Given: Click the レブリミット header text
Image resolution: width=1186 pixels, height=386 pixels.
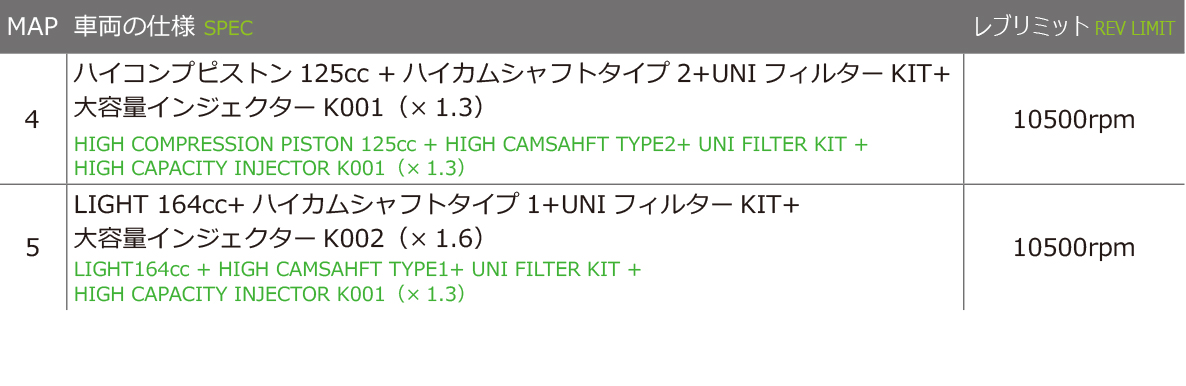Looking at the screenshot, I should click(x=1031, y=27).
